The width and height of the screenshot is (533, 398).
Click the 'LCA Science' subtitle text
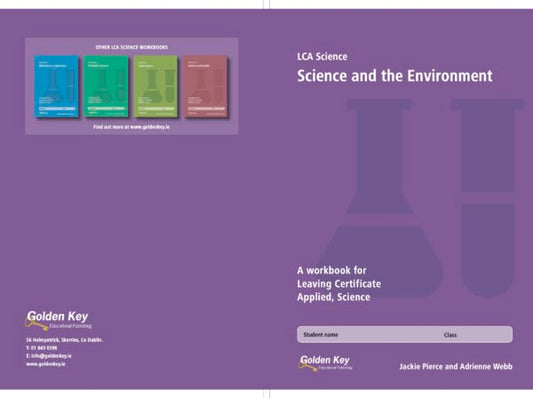pos(322,56)
